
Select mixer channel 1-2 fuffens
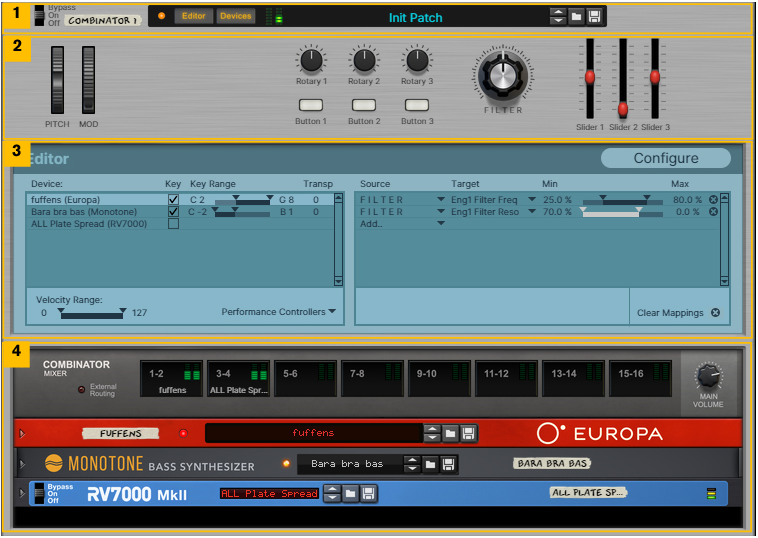point(172,379)
